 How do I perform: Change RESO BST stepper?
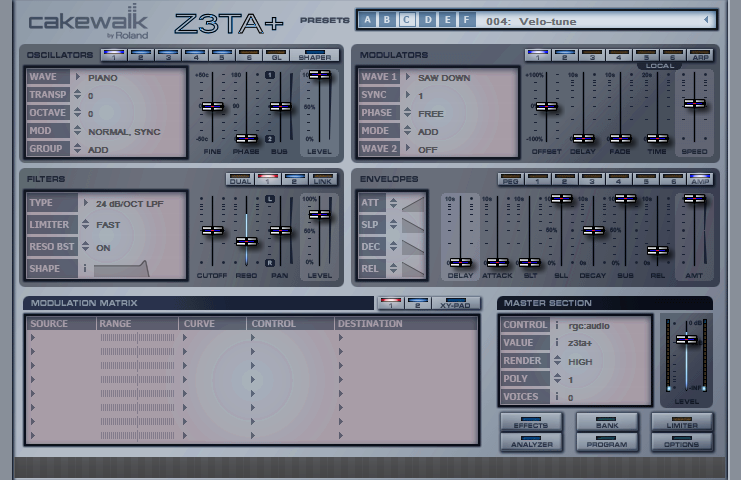pos(86,246)
